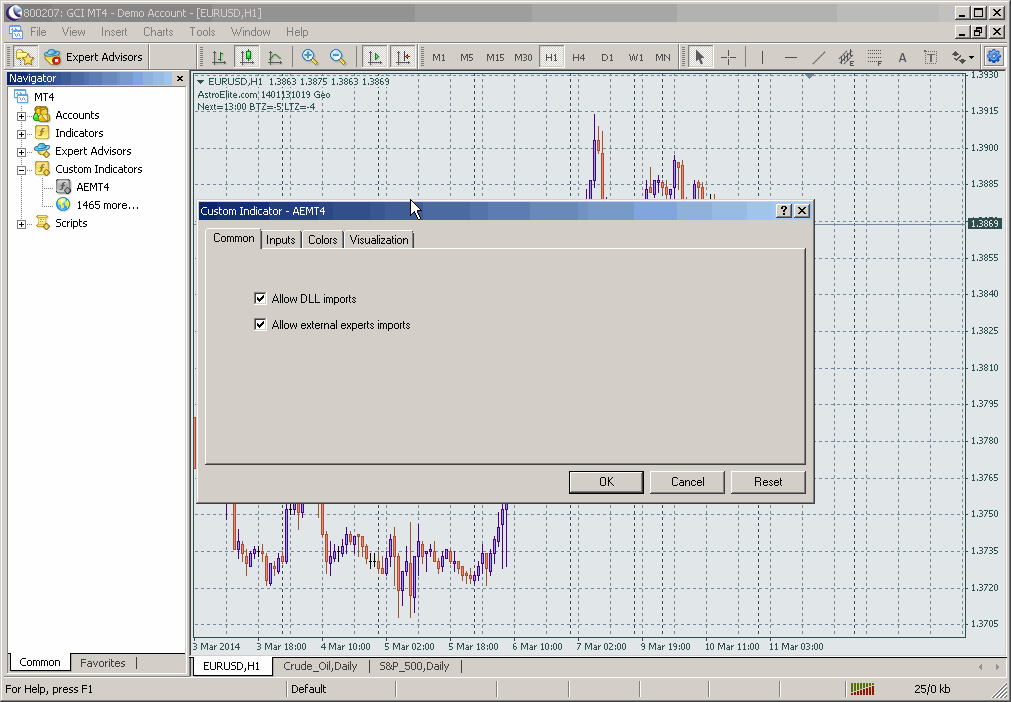Switch to bar chart display icon

pos(218,57)
